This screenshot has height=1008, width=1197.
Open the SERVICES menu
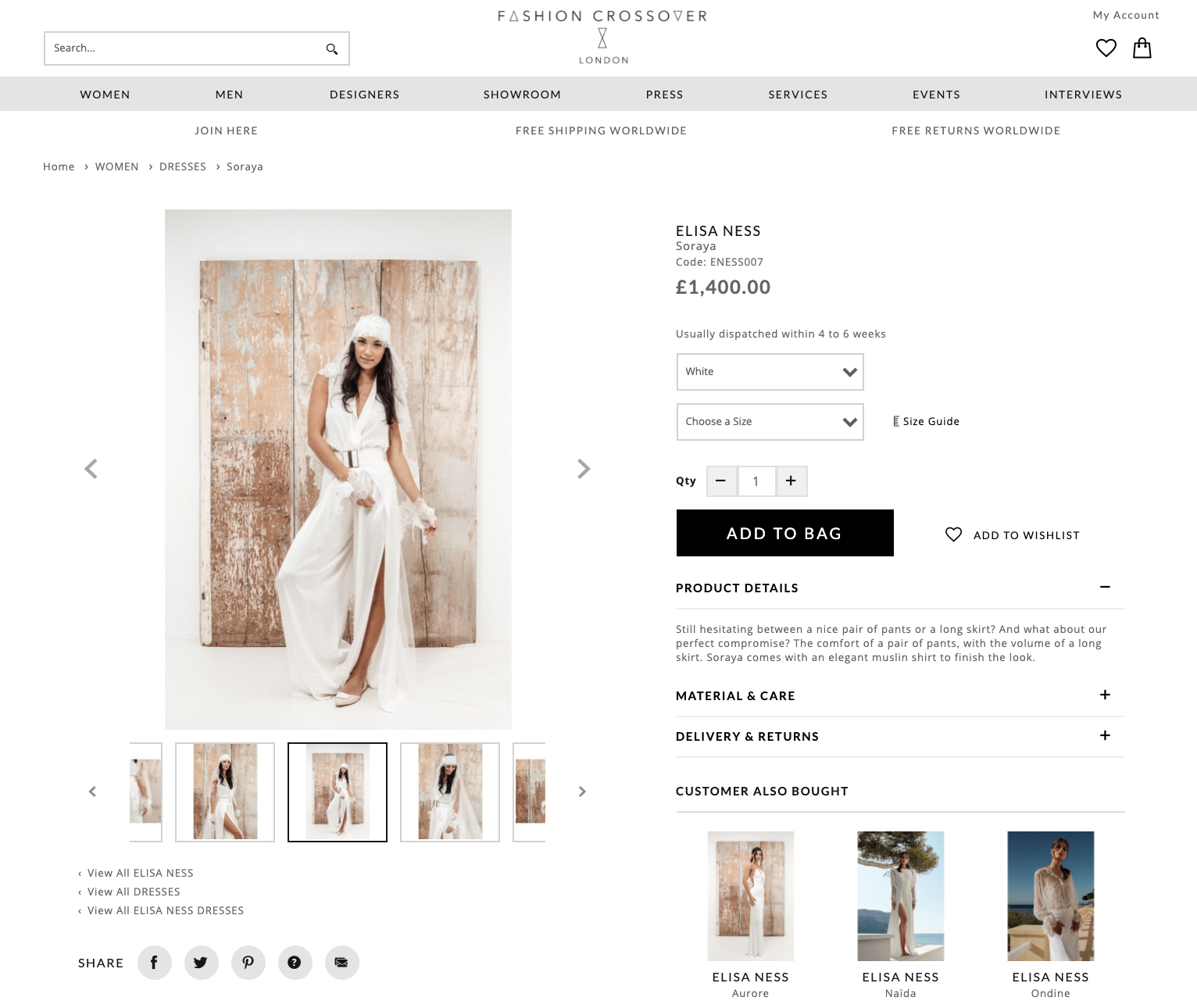[x=799, y=95]
